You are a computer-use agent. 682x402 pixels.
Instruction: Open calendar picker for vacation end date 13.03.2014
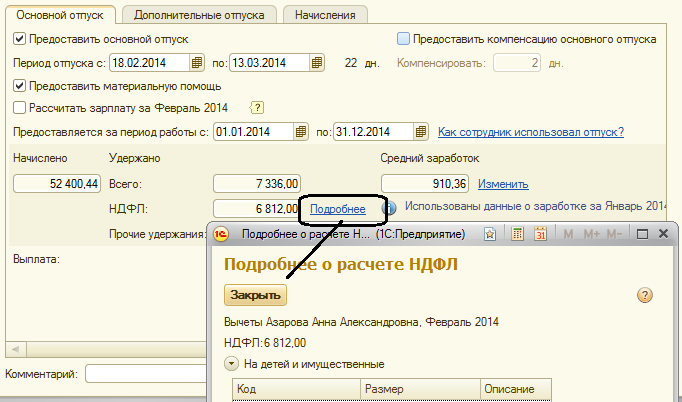317,63
